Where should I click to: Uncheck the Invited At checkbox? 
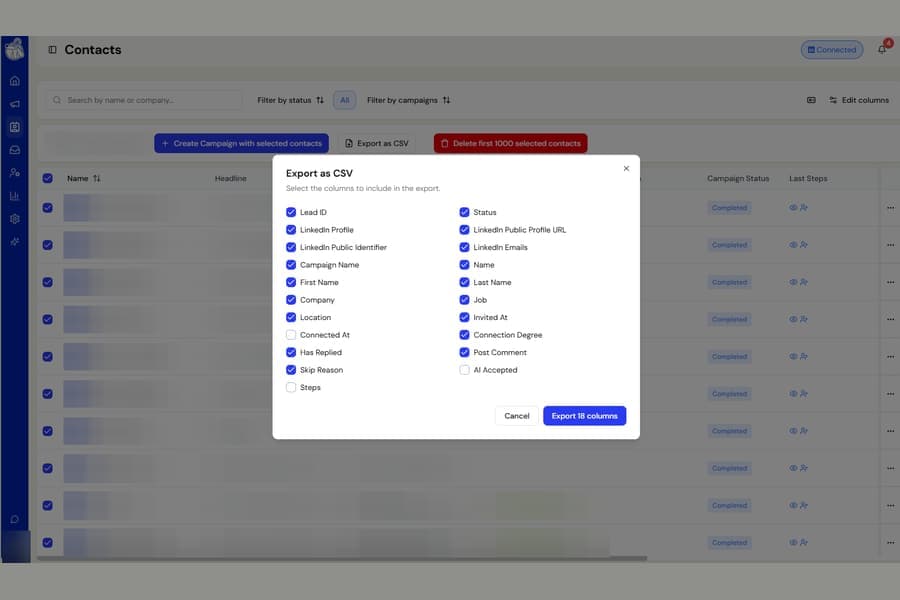pos(464,318)
